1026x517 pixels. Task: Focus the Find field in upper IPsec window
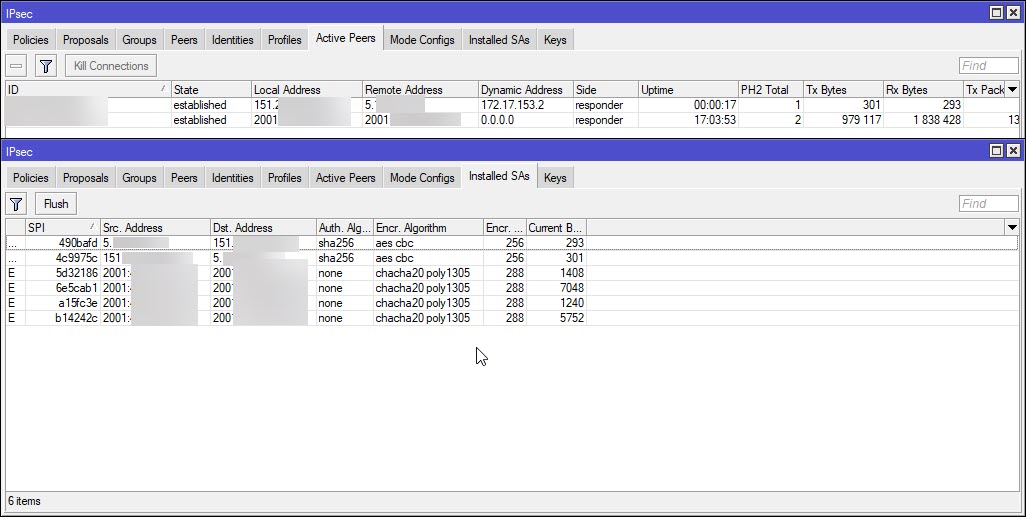click(x=988, y=65)
